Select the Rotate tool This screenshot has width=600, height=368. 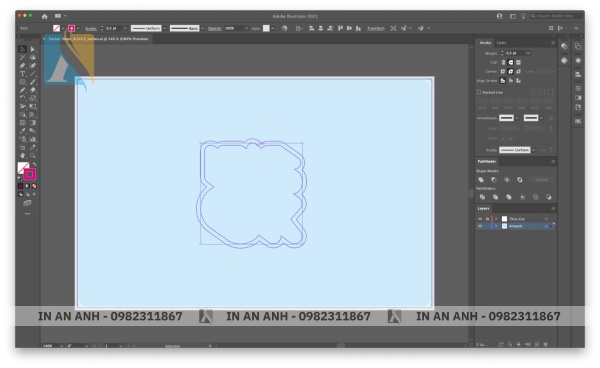(22, 98)
